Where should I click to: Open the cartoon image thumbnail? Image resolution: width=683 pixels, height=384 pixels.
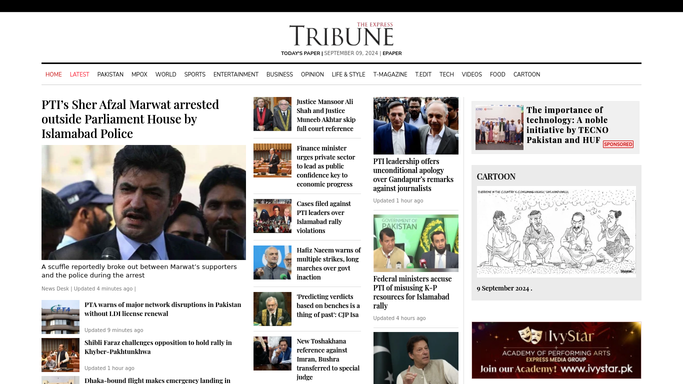[556, 232]
